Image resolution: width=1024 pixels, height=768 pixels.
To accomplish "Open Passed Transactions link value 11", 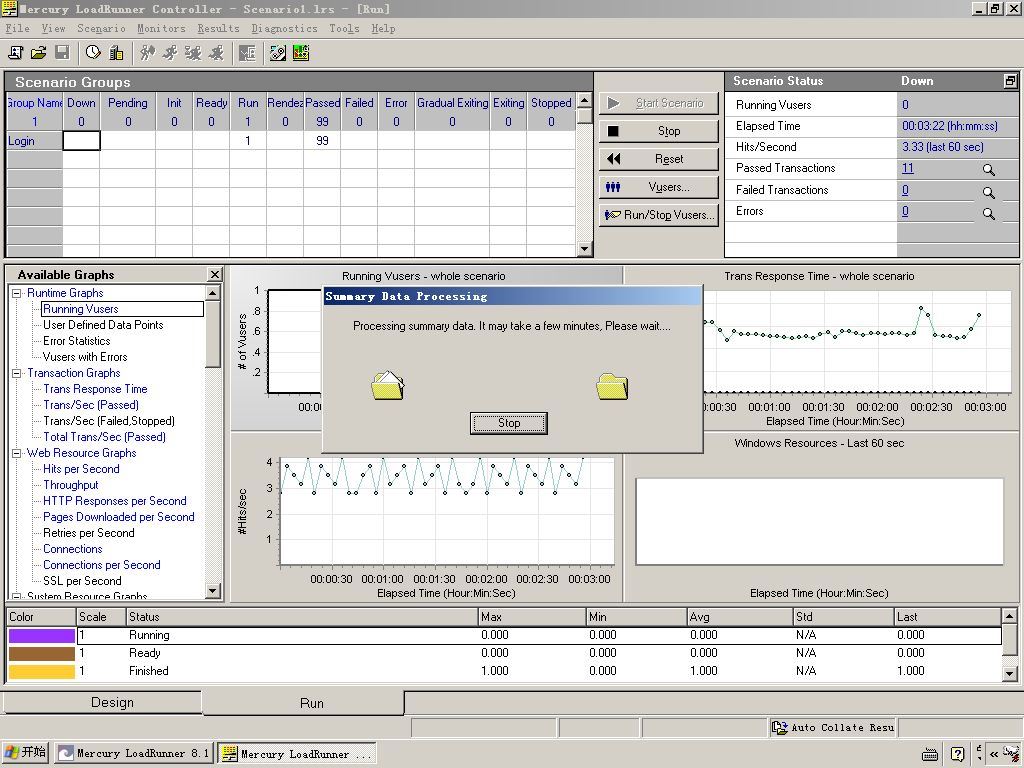I will pyautogui.click(x=908, y=168).
